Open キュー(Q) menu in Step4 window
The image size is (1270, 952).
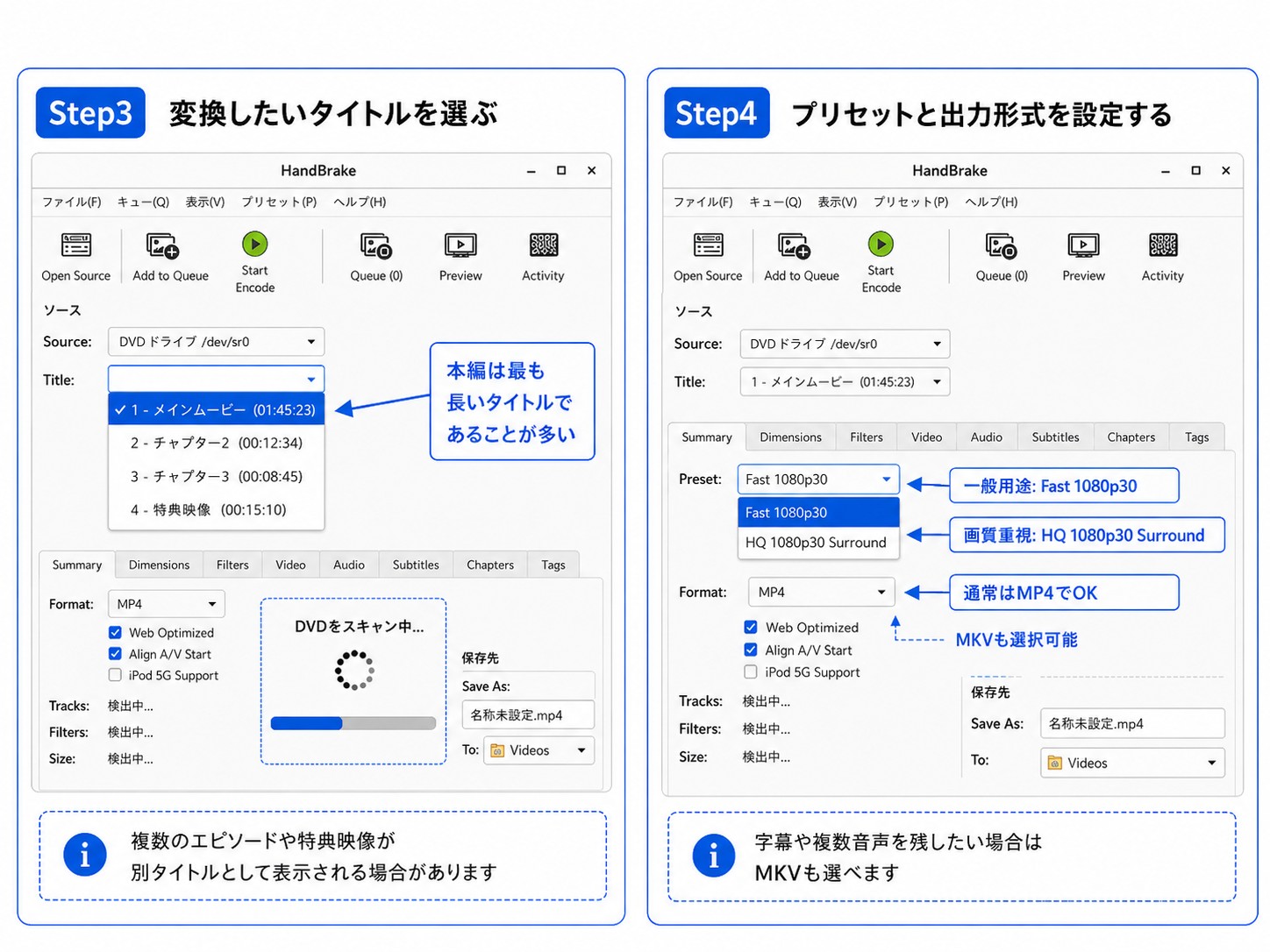pyautogui.click(x=775, y=202)
